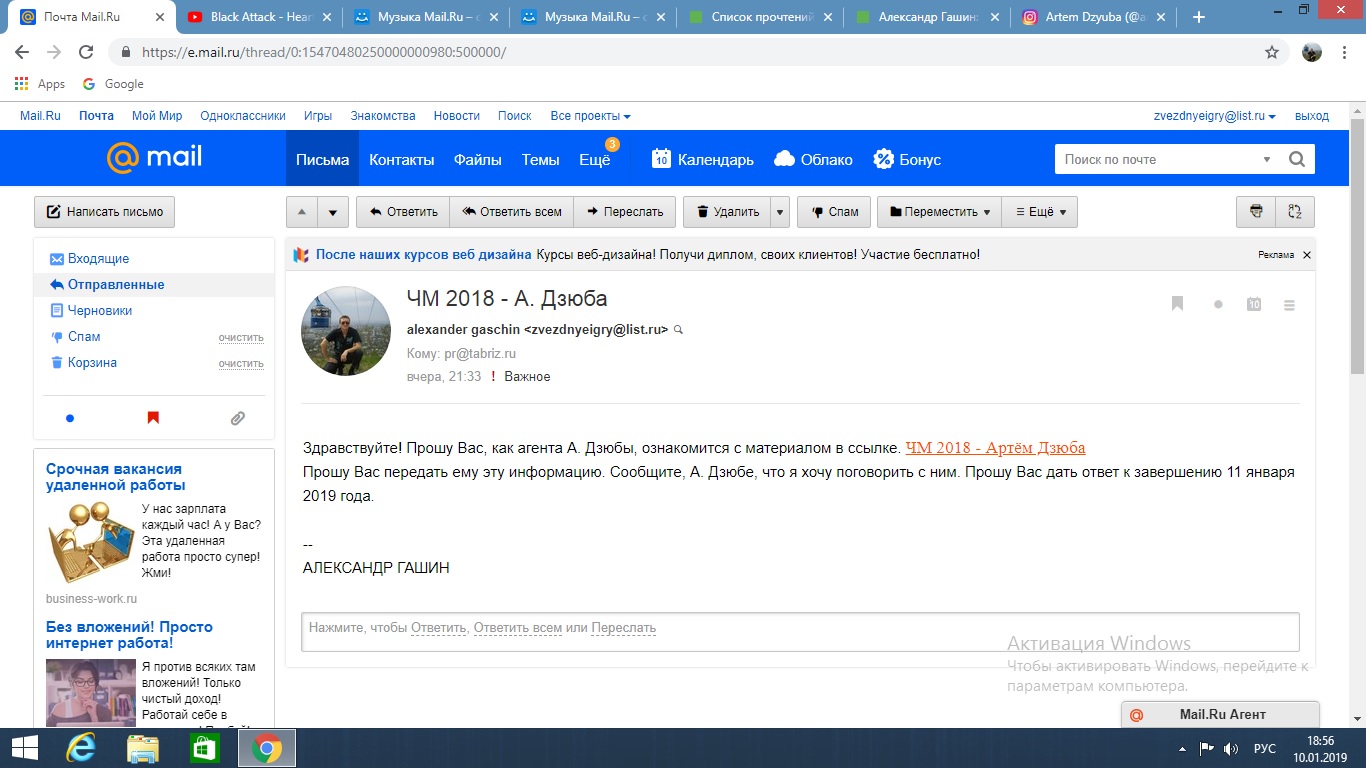
Task: Launch Internet Explorer from taskbar
Action: (x=80, y=748)
